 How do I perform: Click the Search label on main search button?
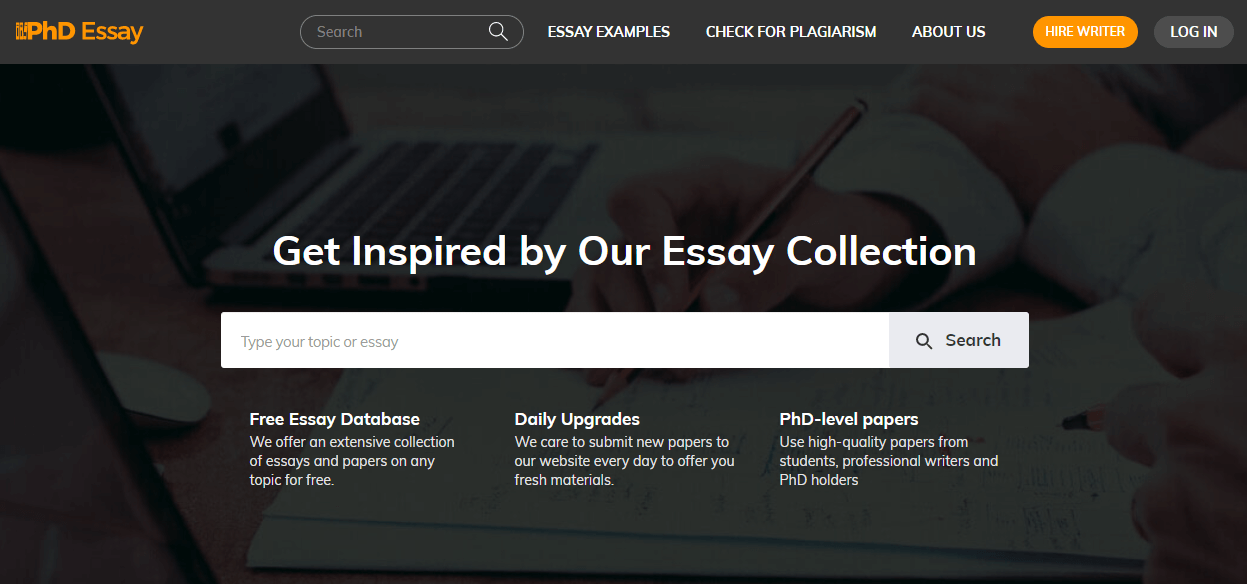click(x=973, y=340)
